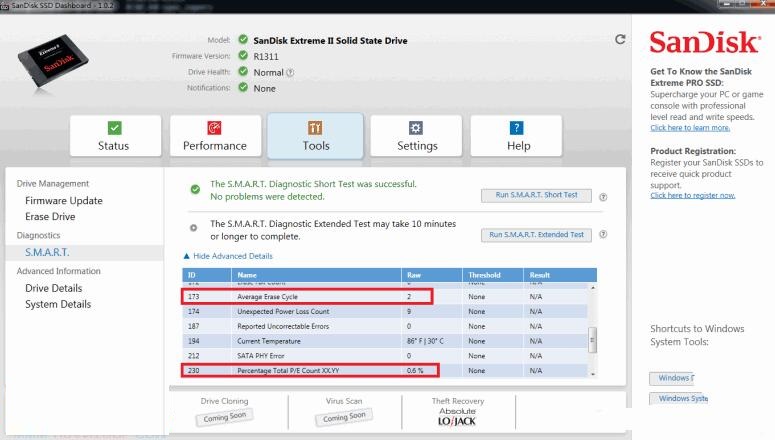The image size is (775, 440).
Task: Open Firmware Update in the sidebar
Action: click(64, 200)
